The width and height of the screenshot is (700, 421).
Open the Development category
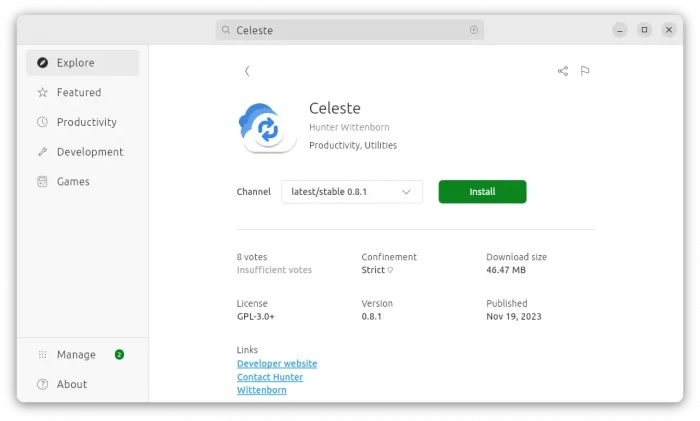tap(89, 152)
